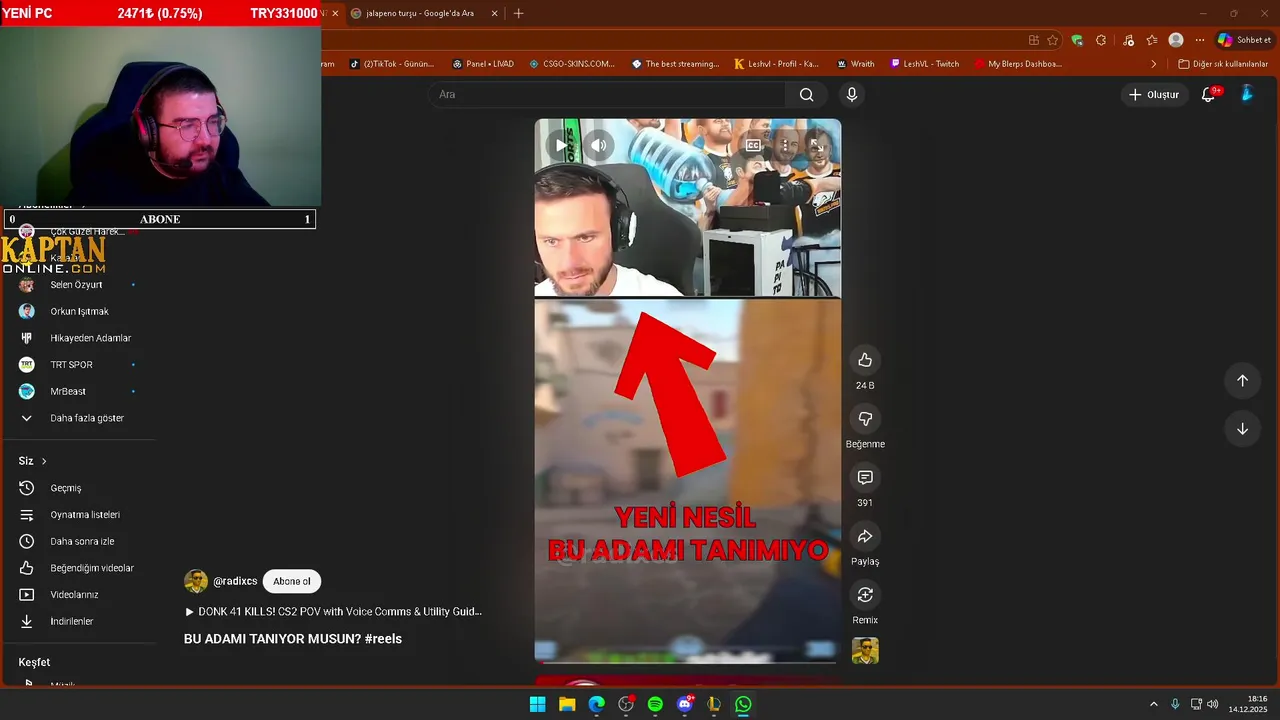The image size is (1280, 720).
Task: Show hidden system tray icons
Action: 1153,704
